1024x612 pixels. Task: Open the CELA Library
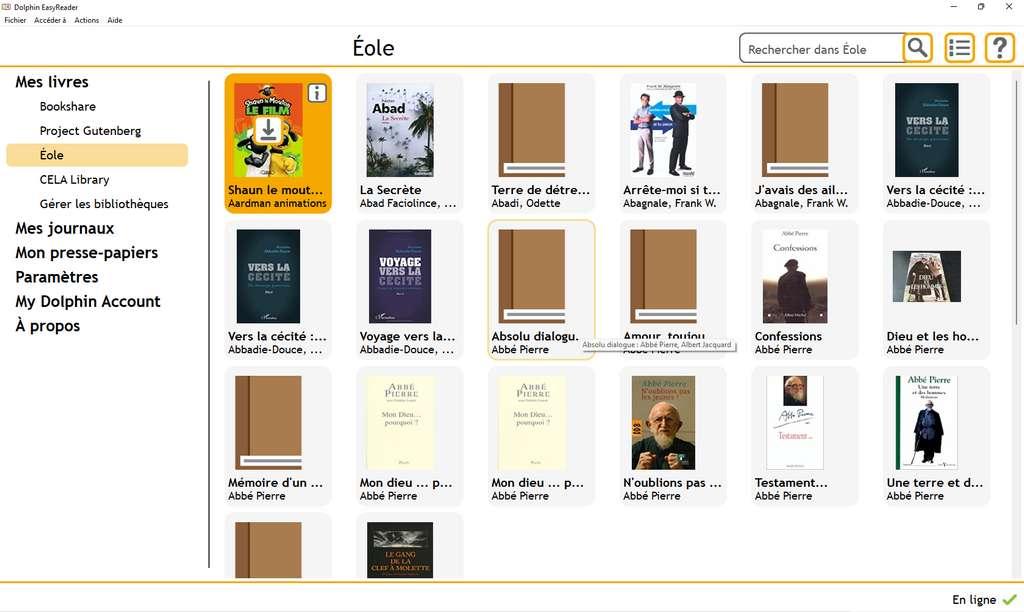tap(74, 180)
